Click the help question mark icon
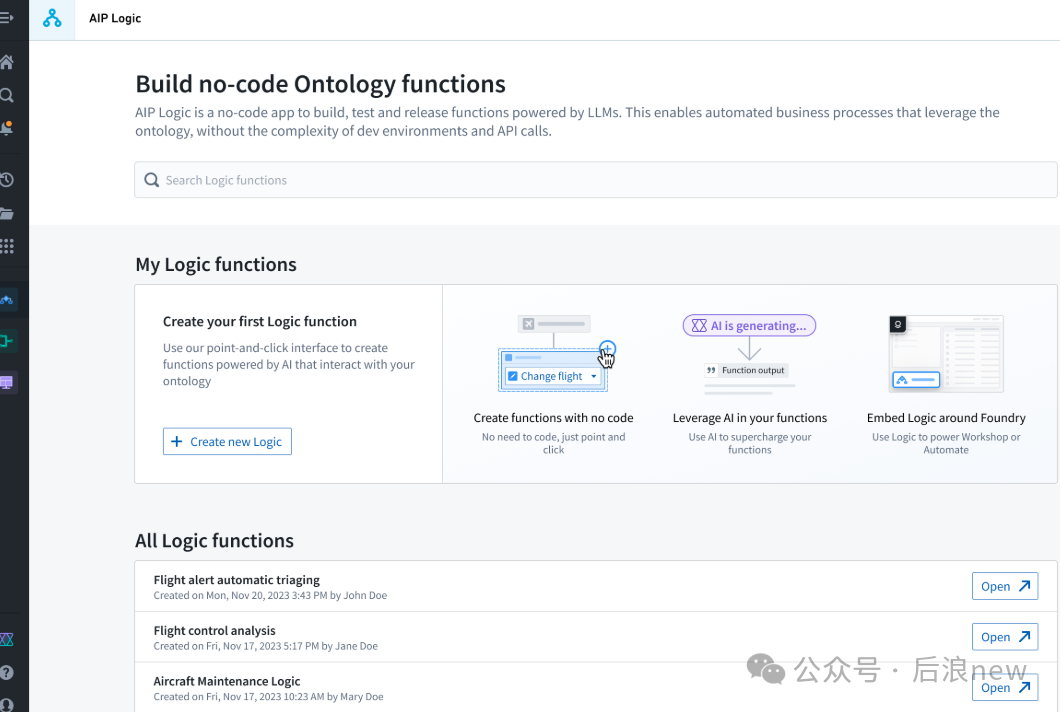 (7, 673)
